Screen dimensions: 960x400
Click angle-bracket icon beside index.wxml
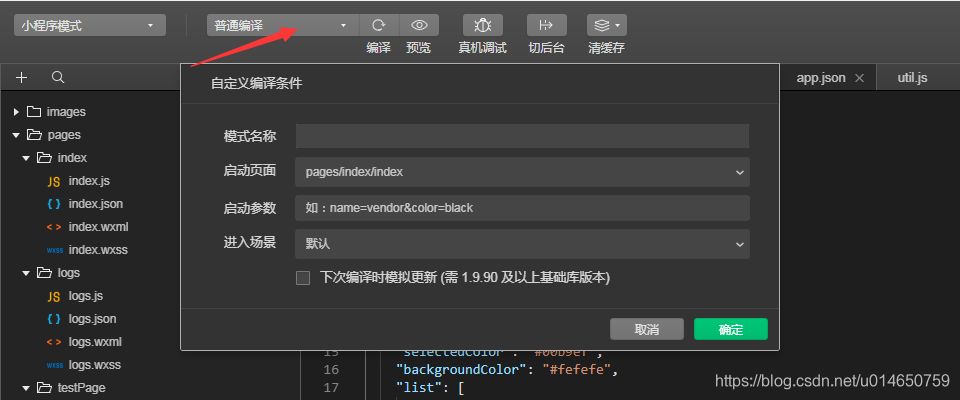tap(54, 227)
